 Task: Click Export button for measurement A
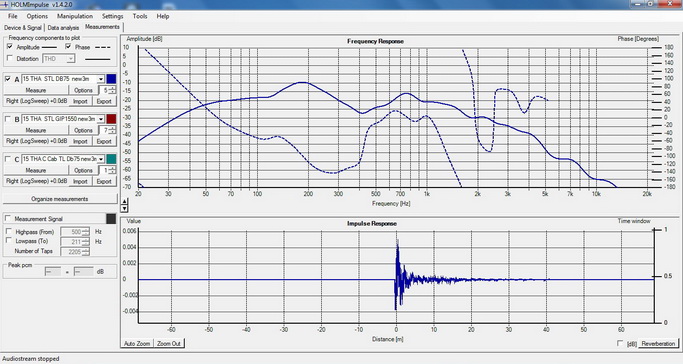click(104, 101)
